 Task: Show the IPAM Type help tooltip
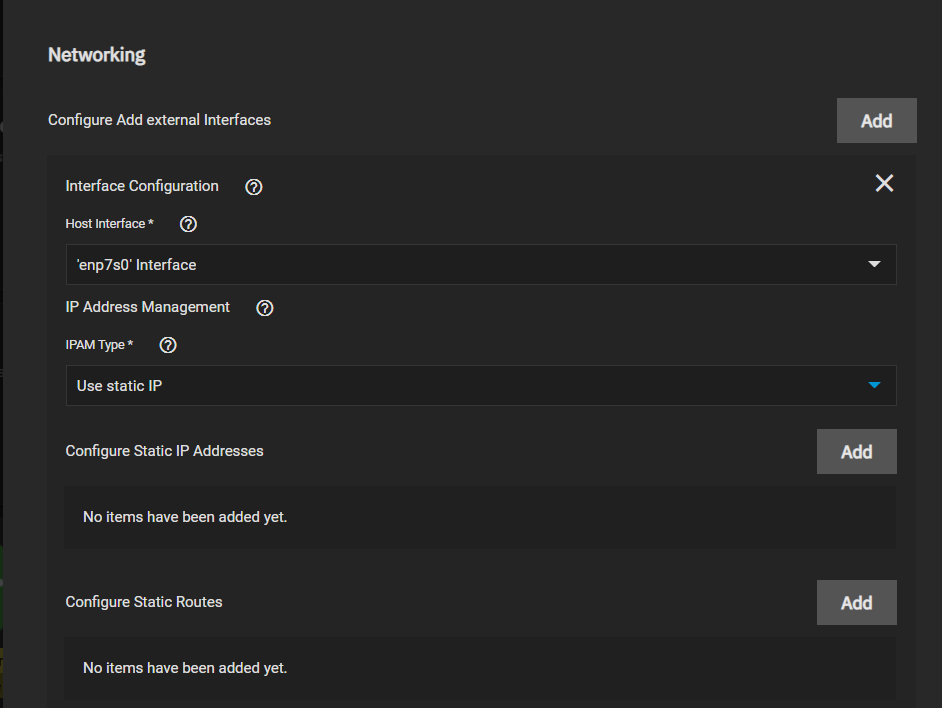(168, 345)
